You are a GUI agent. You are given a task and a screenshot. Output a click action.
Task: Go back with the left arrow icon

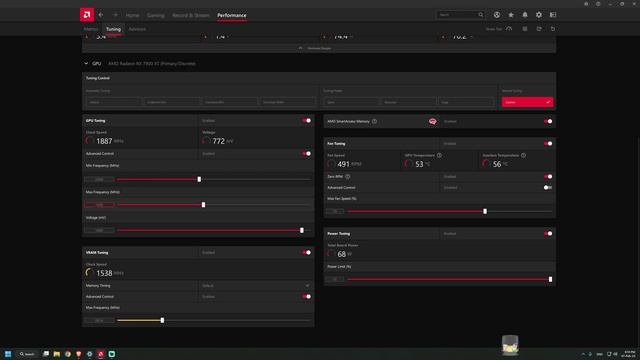point(101,15)
